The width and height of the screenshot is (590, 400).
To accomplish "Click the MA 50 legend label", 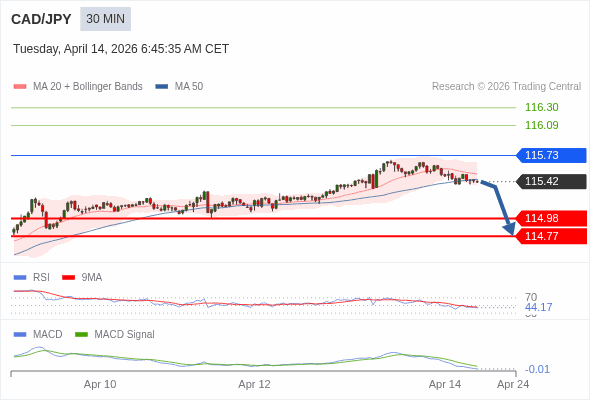I will pyautogui.click(x=189, y=87).
